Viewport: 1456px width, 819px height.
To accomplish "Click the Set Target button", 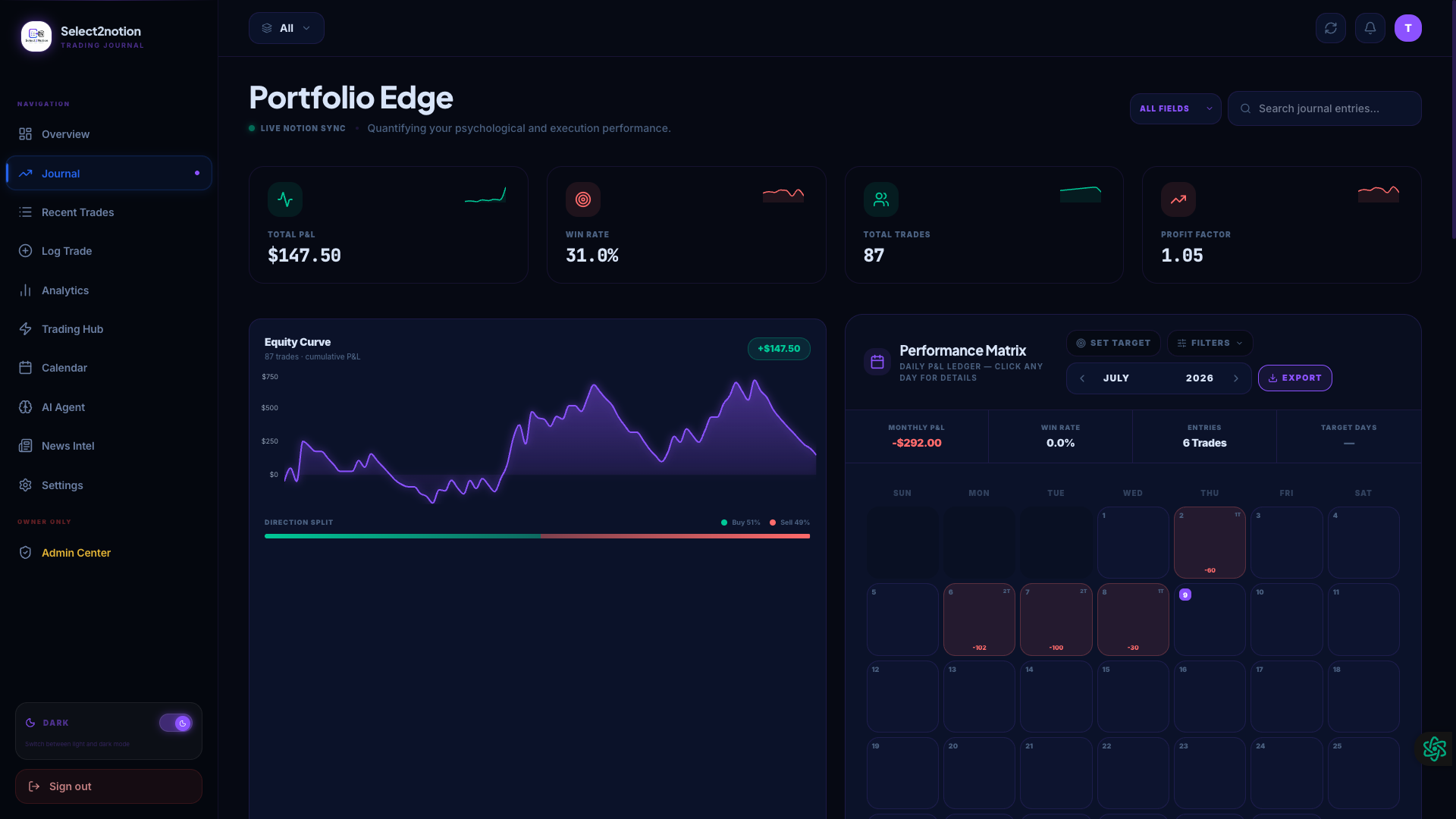I will (1113, 344).
